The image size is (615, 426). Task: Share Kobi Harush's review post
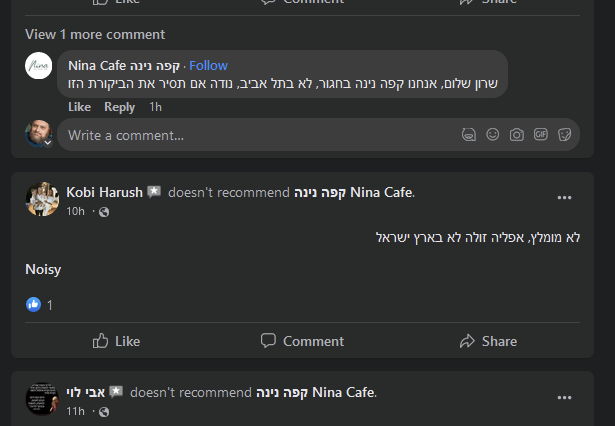488,341
